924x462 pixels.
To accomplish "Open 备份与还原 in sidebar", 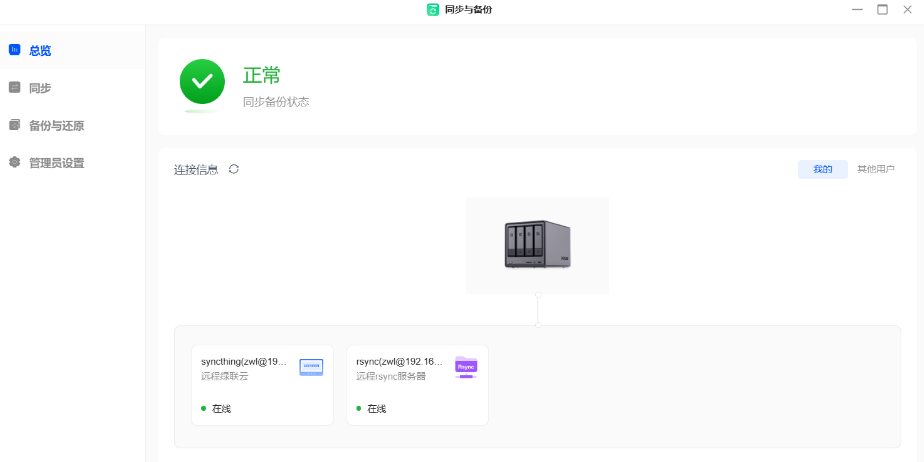I will click(x=56, y=126).
